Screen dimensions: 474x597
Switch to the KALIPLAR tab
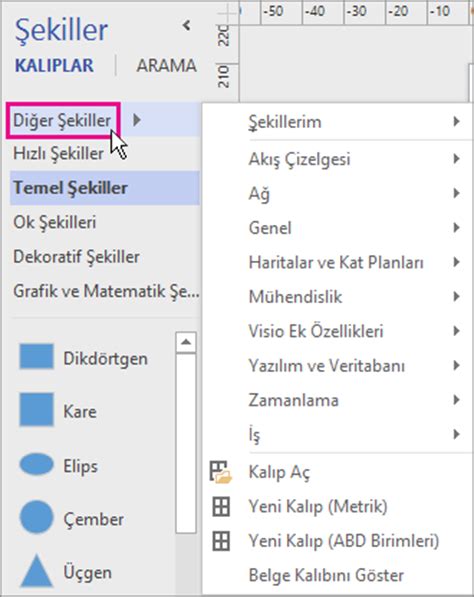(54, 65)
